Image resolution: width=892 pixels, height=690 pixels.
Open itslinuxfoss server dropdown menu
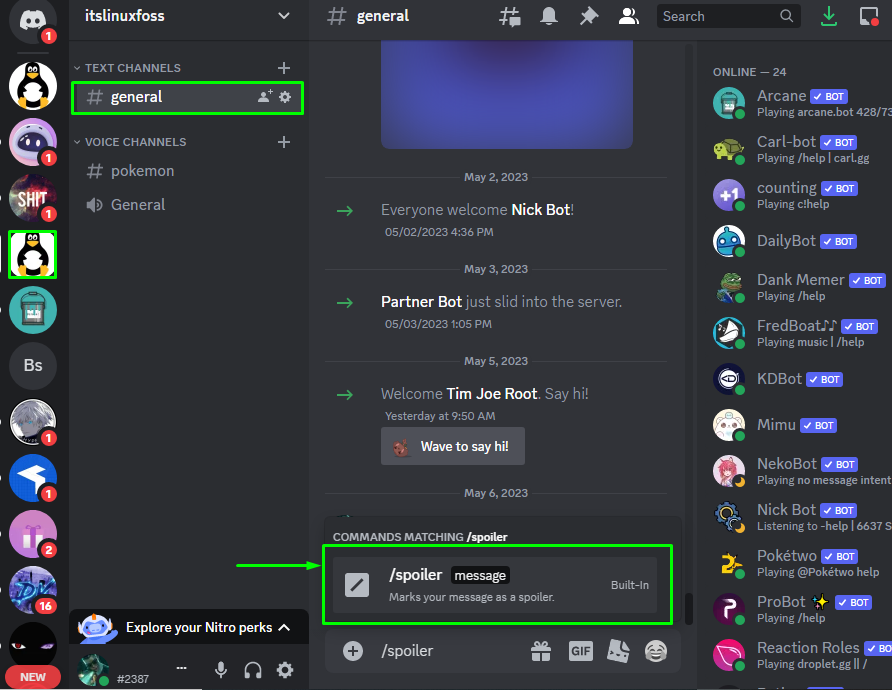coord(284,16)
